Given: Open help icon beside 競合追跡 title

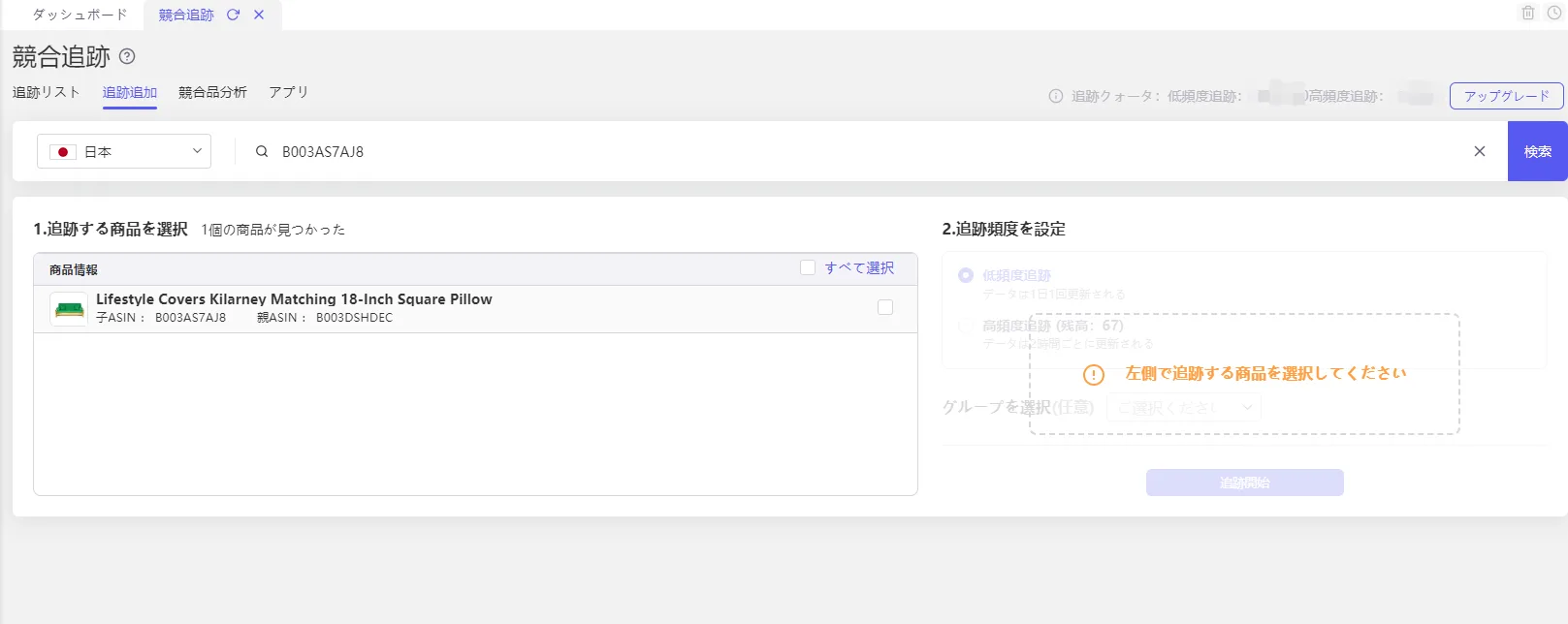Looking at the screenshot, I should coord(127,56).
